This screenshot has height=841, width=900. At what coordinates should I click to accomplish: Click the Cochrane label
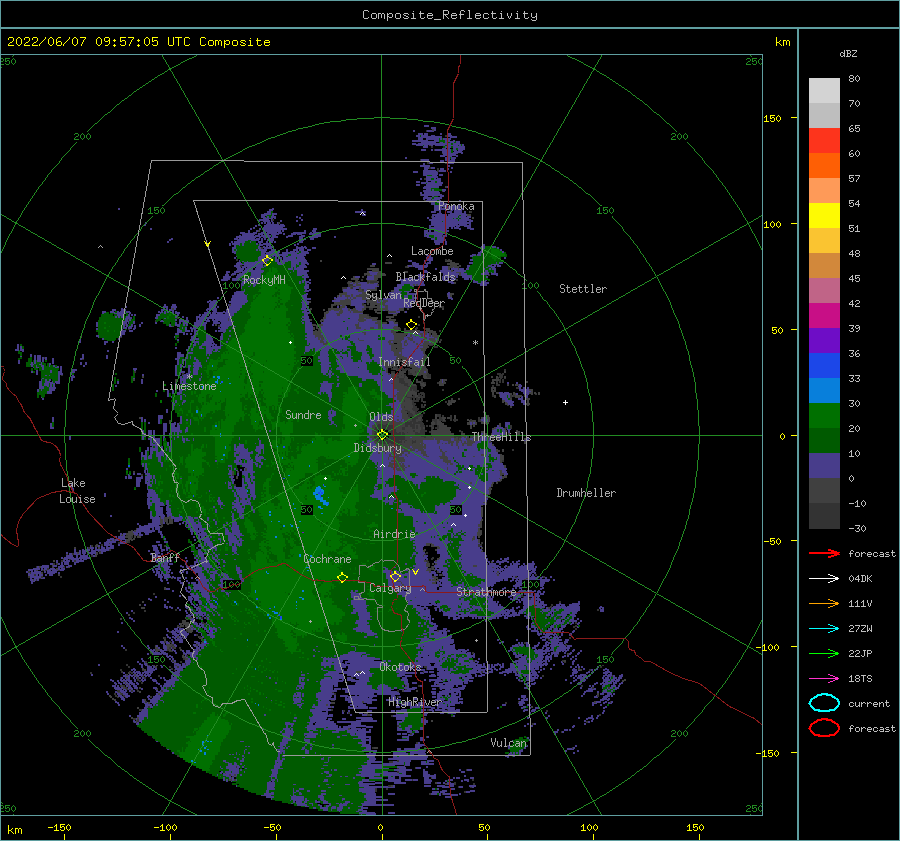point(327,559)
